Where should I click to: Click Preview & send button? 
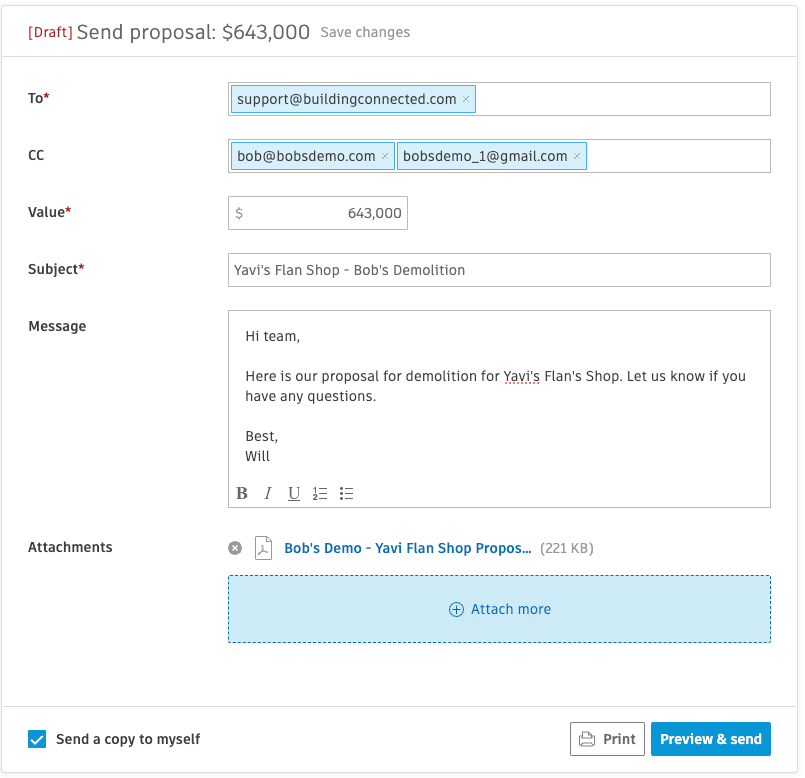coord(711,739)
